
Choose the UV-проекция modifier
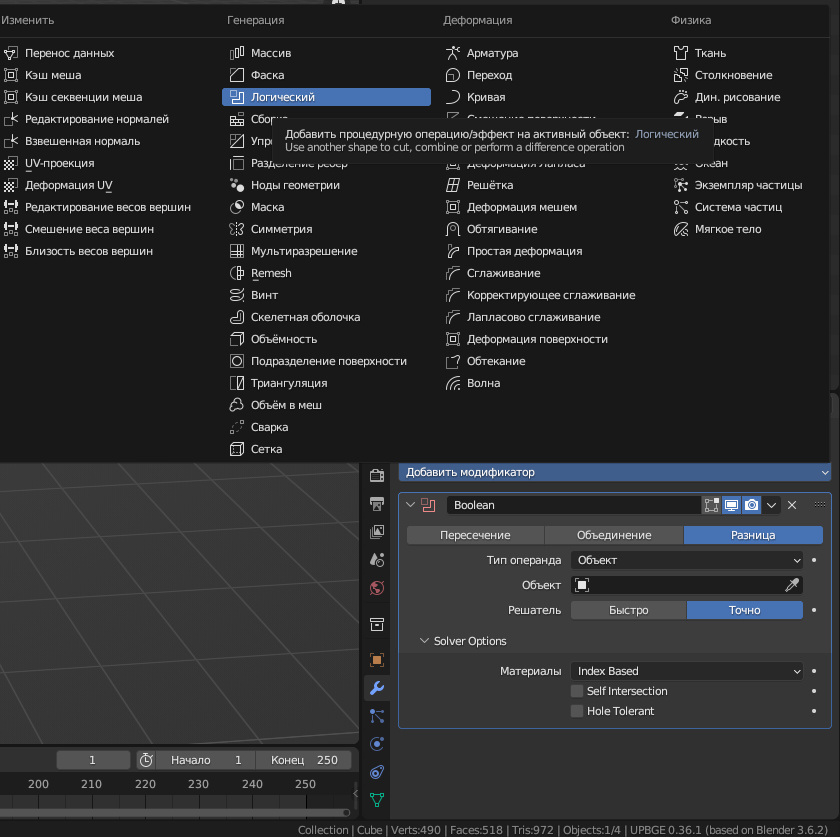pyautogui.click(x=107, y=163)
